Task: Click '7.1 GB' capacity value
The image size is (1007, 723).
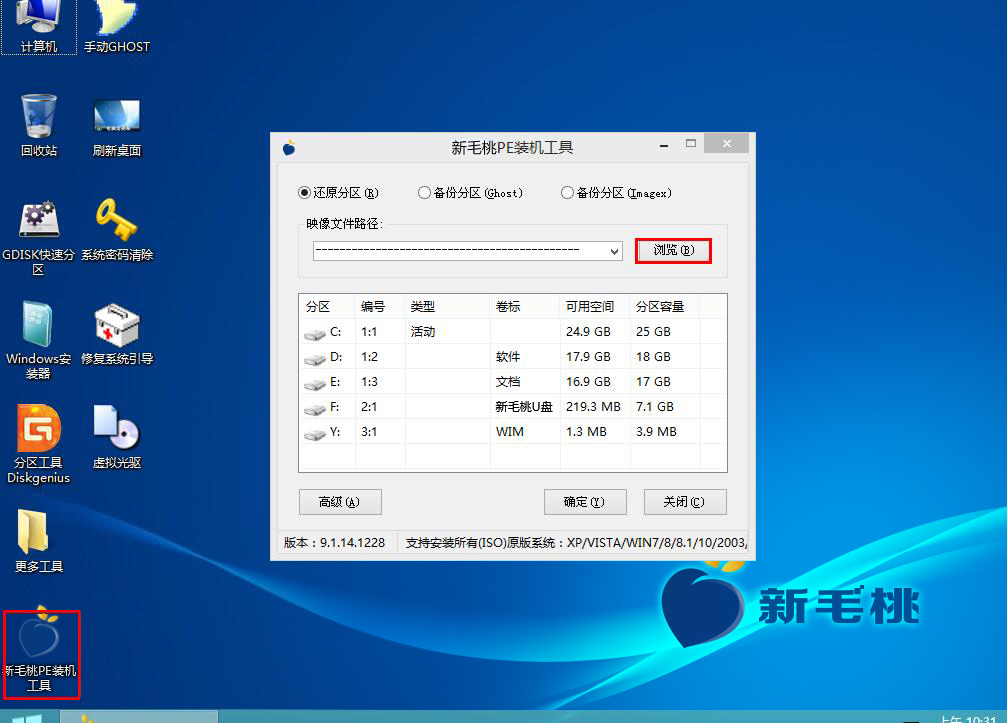Action: coord(655,407)
